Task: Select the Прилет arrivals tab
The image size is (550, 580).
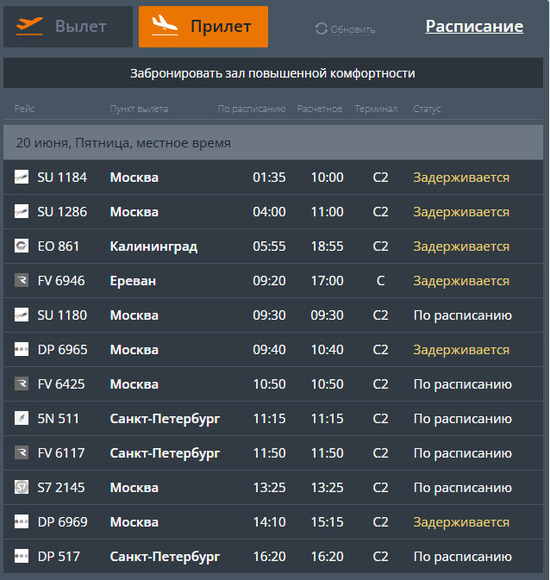Action: click(x=203, y=27)
